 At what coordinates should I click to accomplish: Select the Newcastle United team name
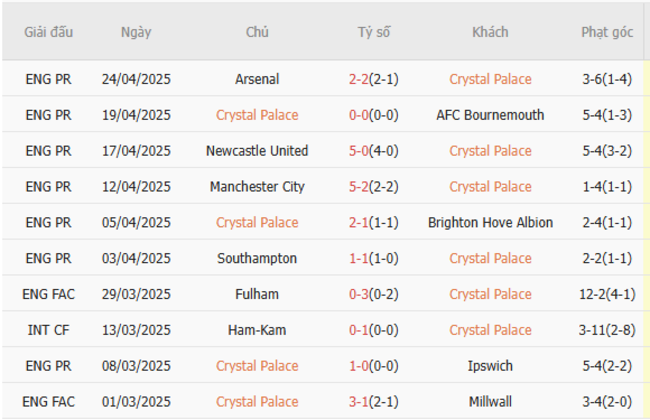(x=257, y=151)
